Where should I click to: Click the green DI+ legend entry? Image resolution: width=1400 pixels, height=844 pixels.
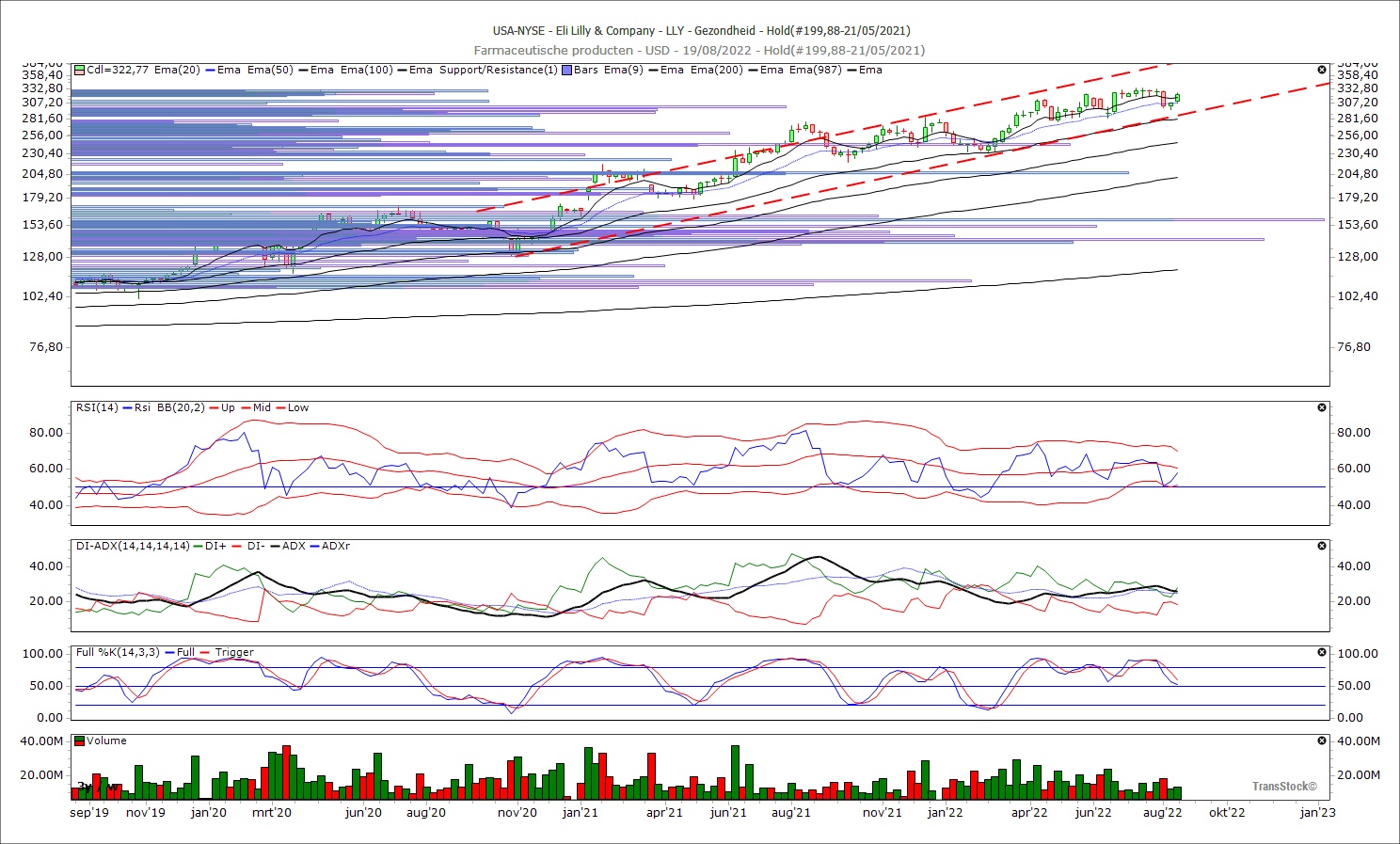click(211, 546)
